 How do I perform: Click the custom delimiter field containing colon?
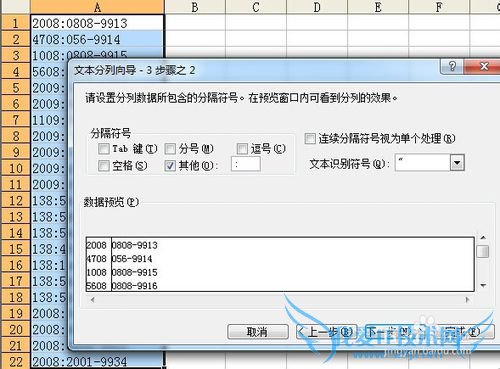coord(246,164)
